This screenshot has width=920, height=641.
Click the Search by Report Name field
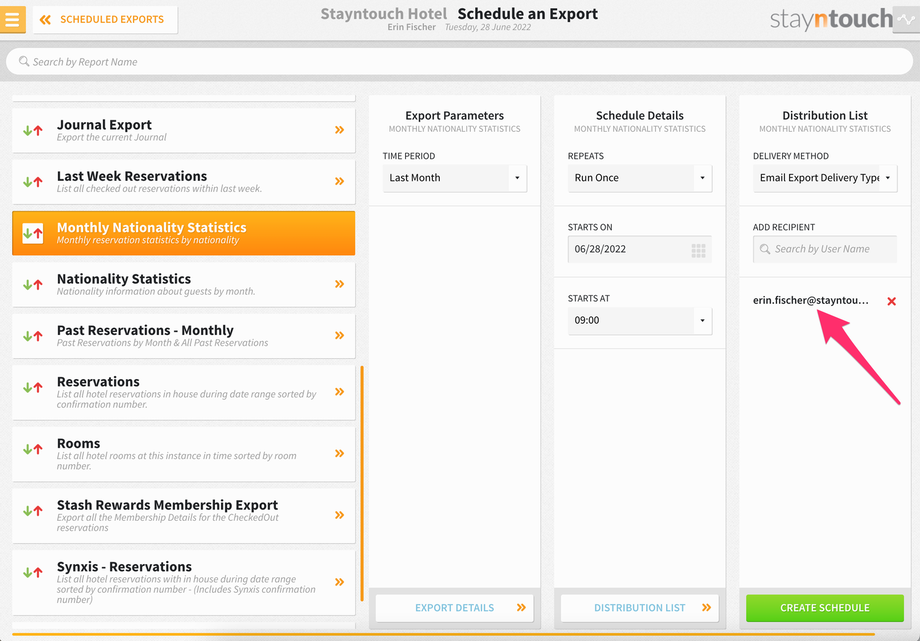[459, 62]
